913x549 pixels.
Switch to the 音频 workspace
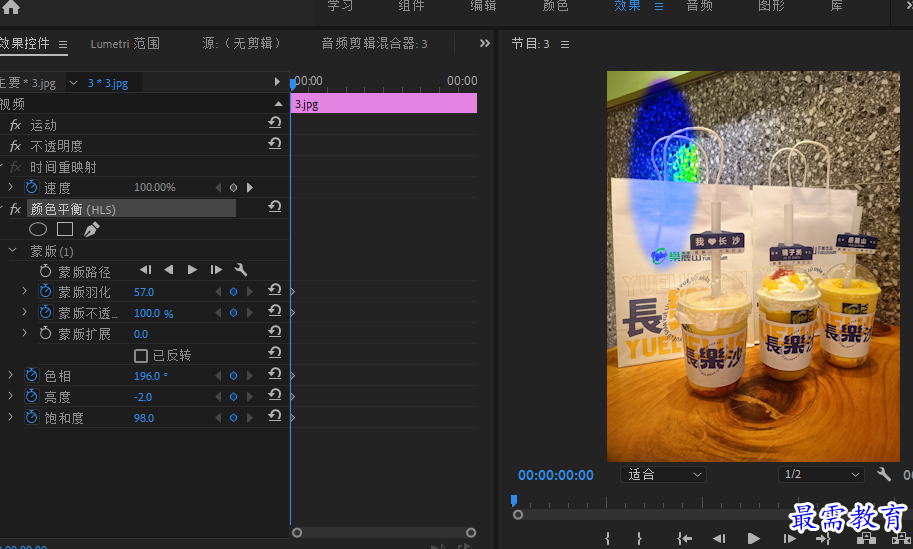(699, 6)
